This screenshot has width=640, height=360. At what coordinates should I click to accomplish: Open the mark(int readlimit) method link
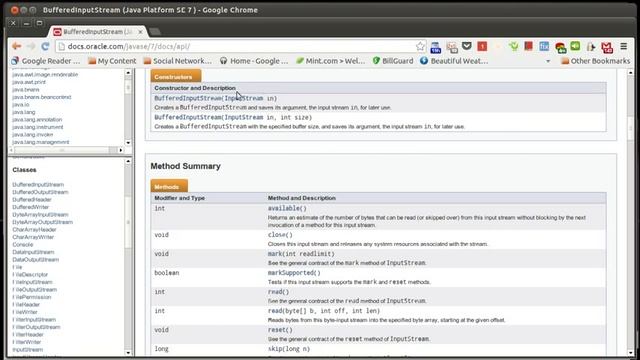point(301,254)
